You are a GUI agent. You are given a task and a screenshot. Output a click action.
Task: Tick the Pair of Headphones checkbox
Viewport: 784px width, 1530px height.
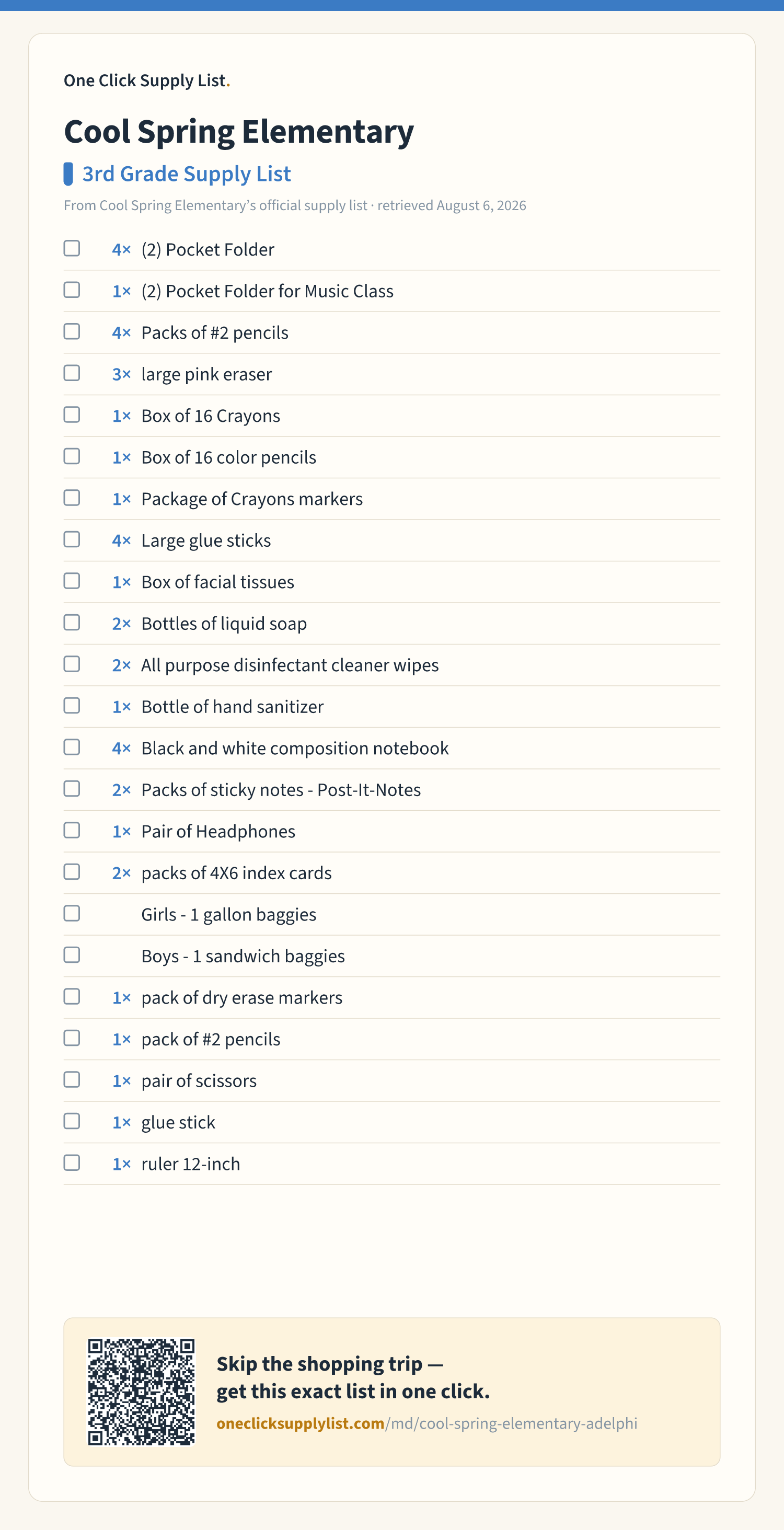pos(72,830)
